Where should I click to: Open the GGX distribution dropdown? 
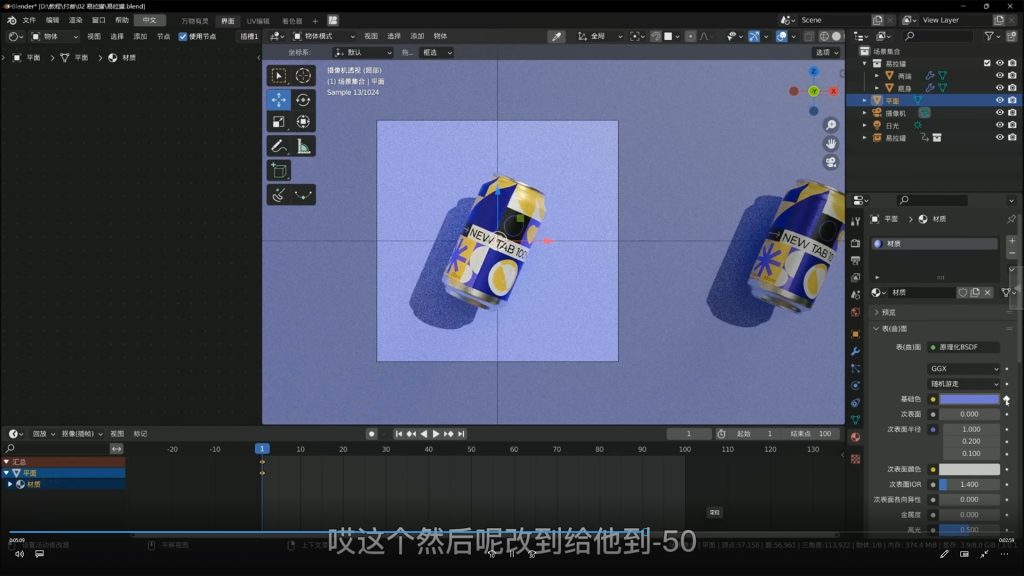pos(963,369)
